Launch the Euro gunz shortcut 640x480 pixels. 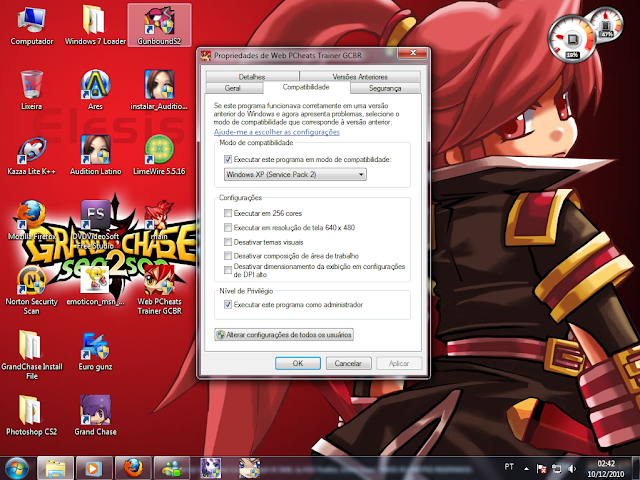tap(95, 351)
